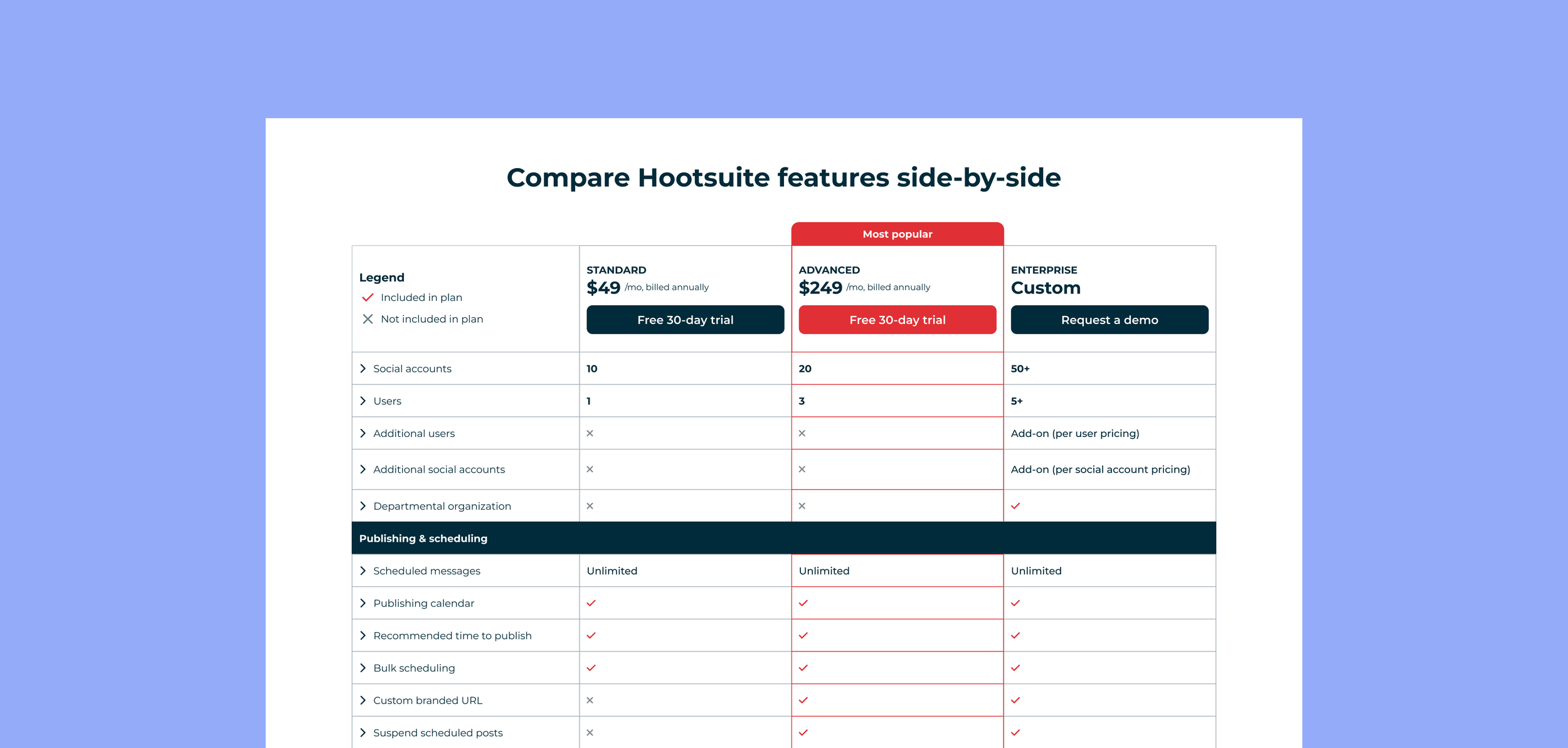The image size is (1568, 748).
Task: Click the checkmark under Advanced Bulk scheduling
Action: (803, 667)
